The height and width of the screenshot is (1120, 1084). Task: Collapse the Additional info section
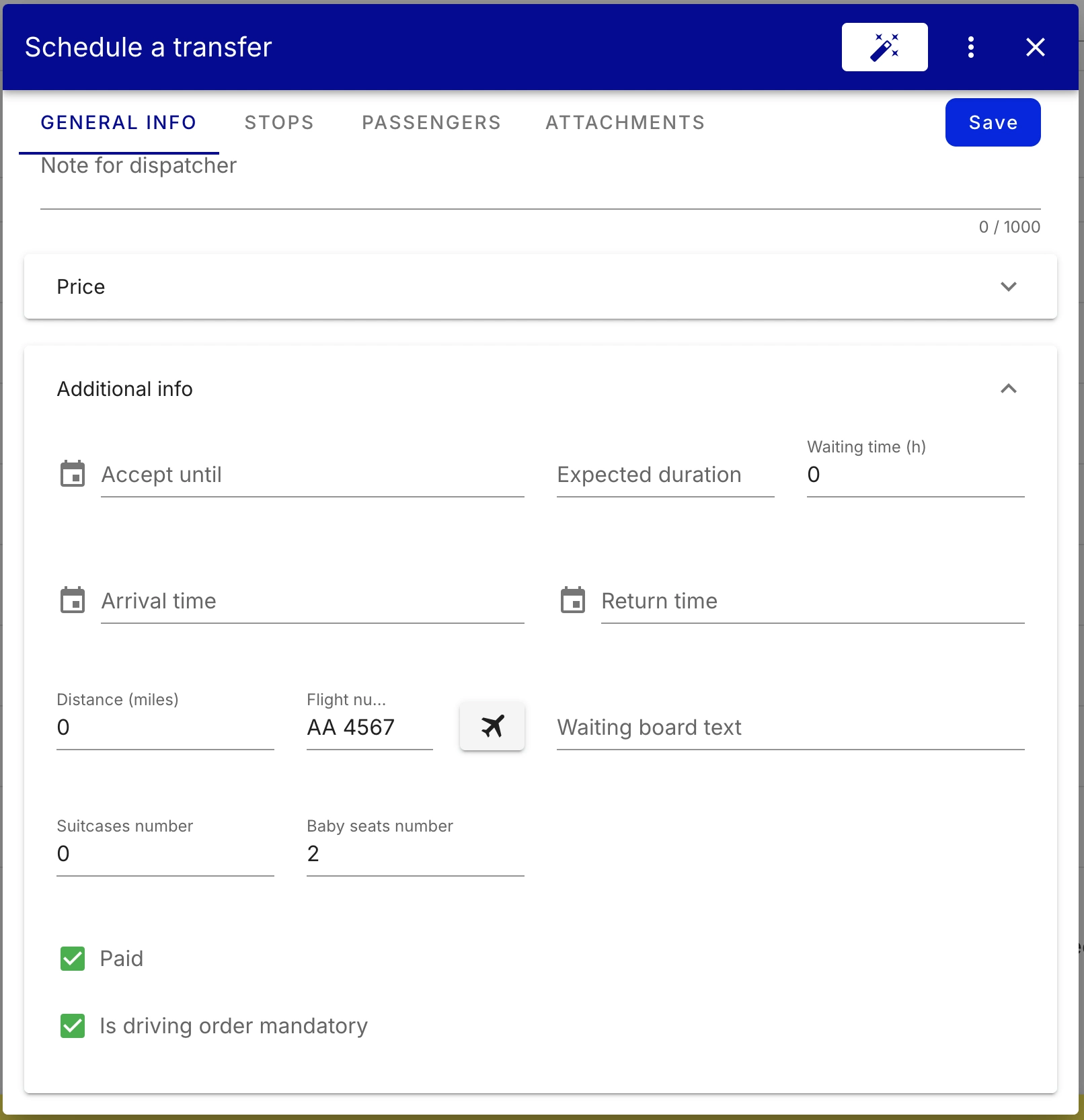(1008, 389)
